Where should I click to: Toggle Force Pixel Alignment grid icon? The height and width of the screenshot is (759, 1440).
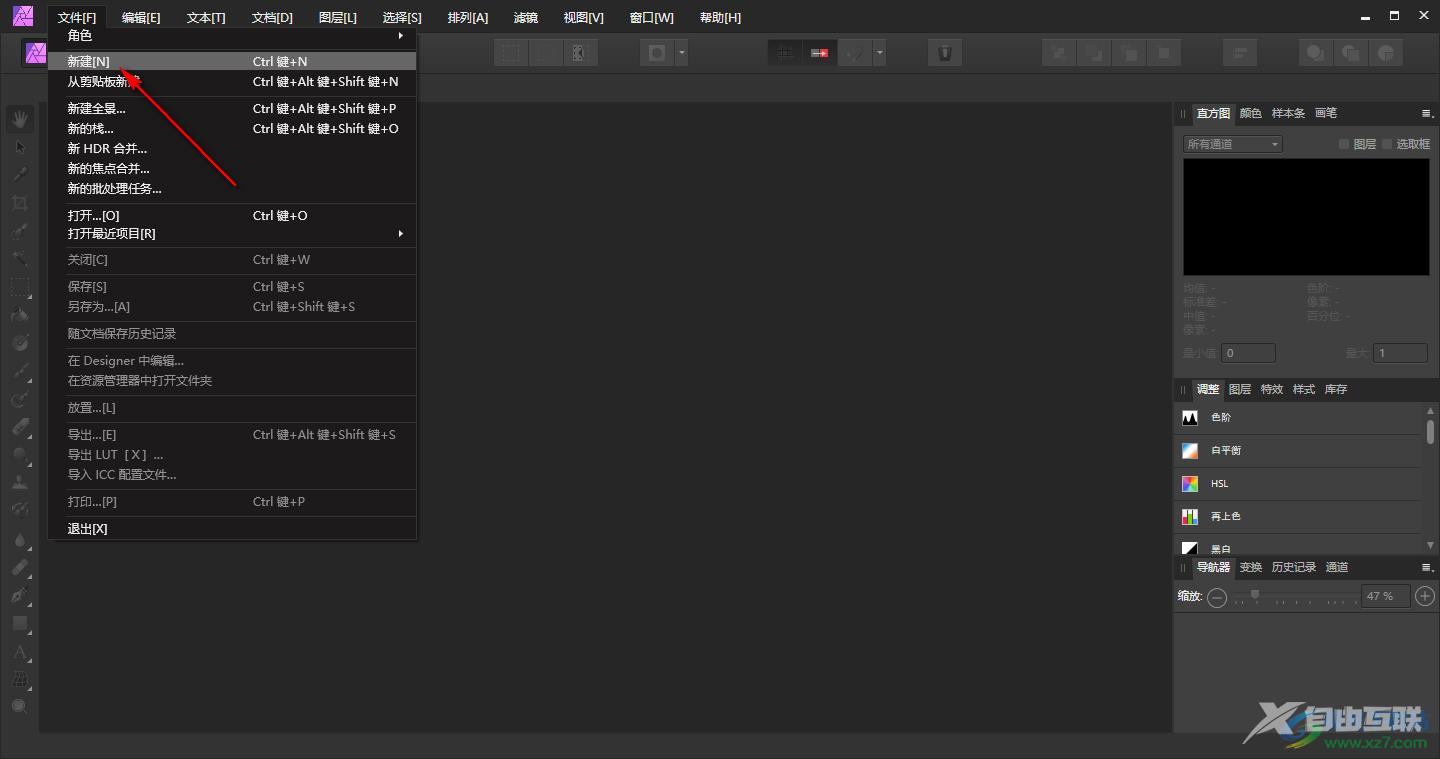[x=785, y=53]
